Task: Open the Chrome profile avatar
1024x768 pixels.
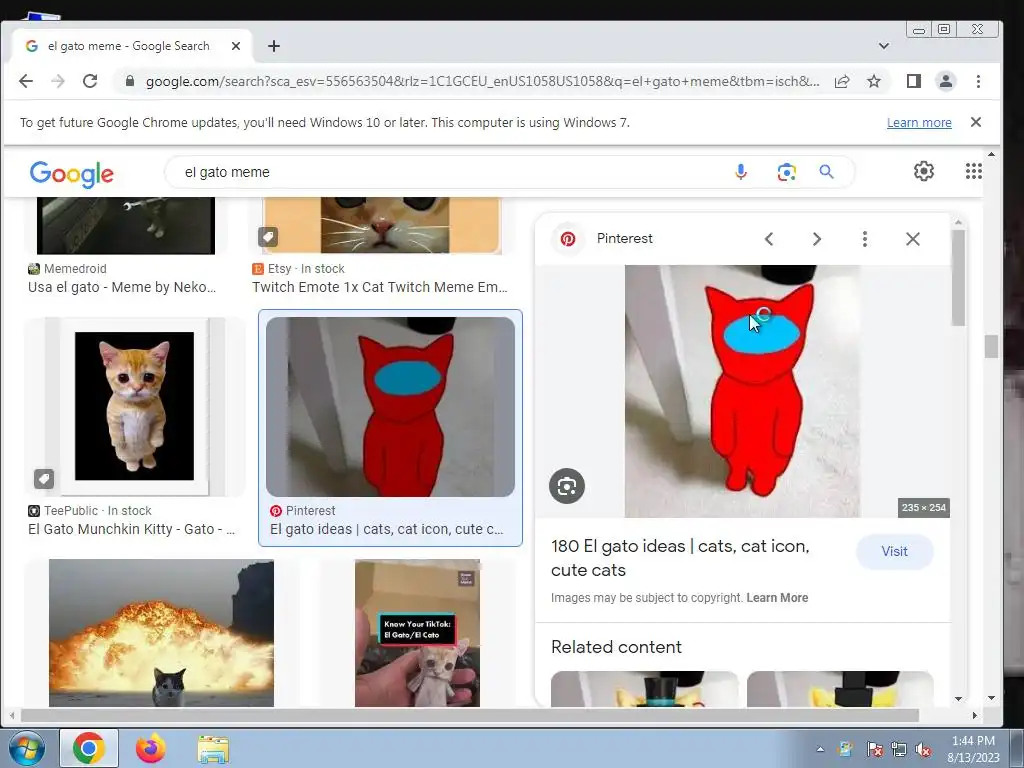Action: pyautogui.click(x=946, y=81)
